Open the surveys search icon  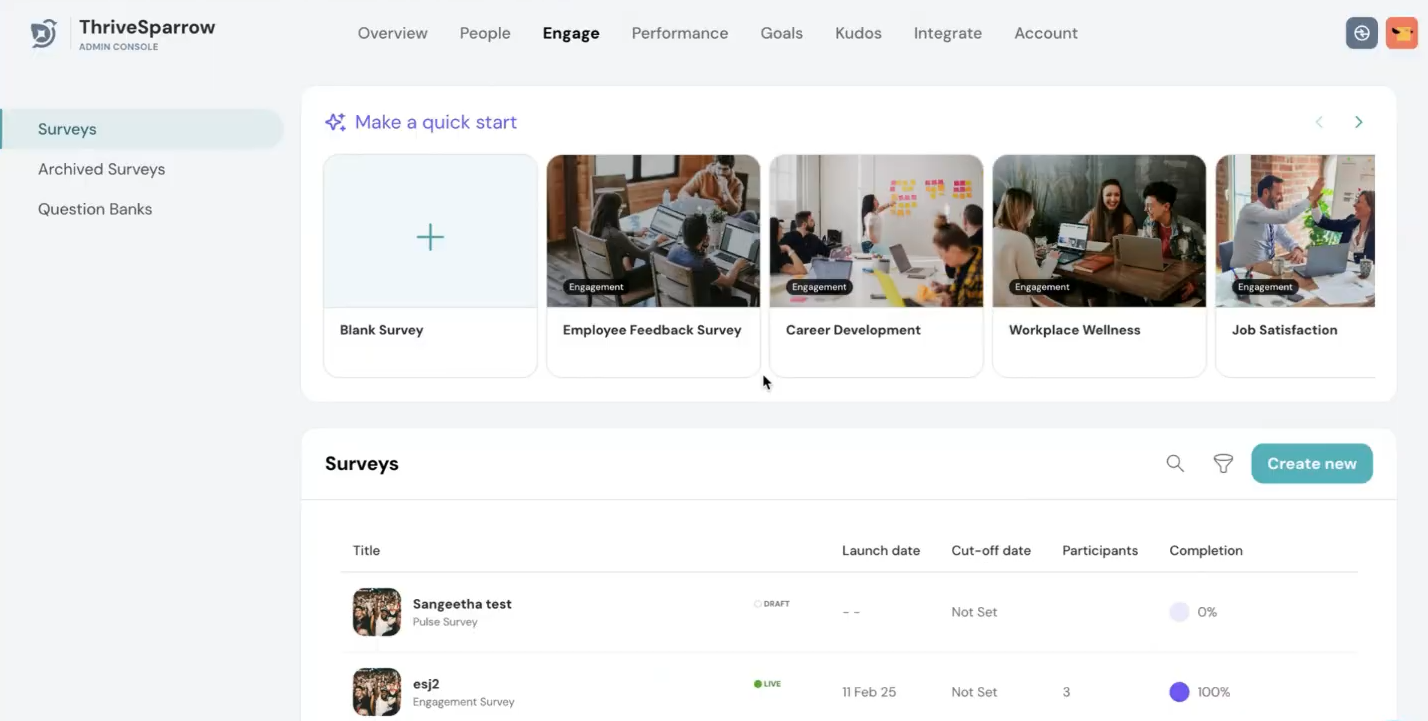click(1175, 463)
